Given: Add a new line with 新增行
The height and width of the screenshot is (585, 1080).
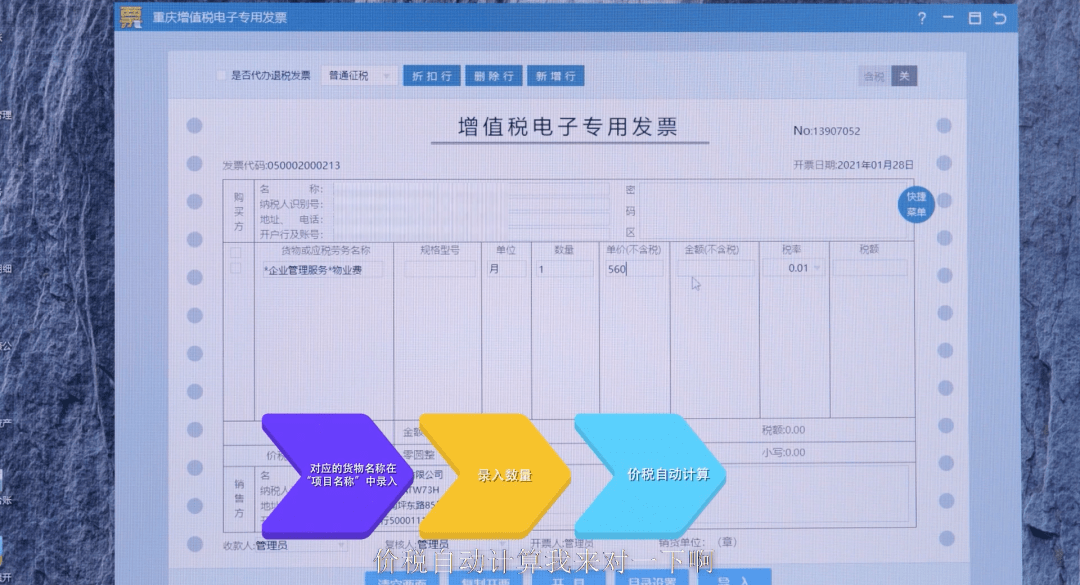Looking at the screenshot, I should point(555,76).
